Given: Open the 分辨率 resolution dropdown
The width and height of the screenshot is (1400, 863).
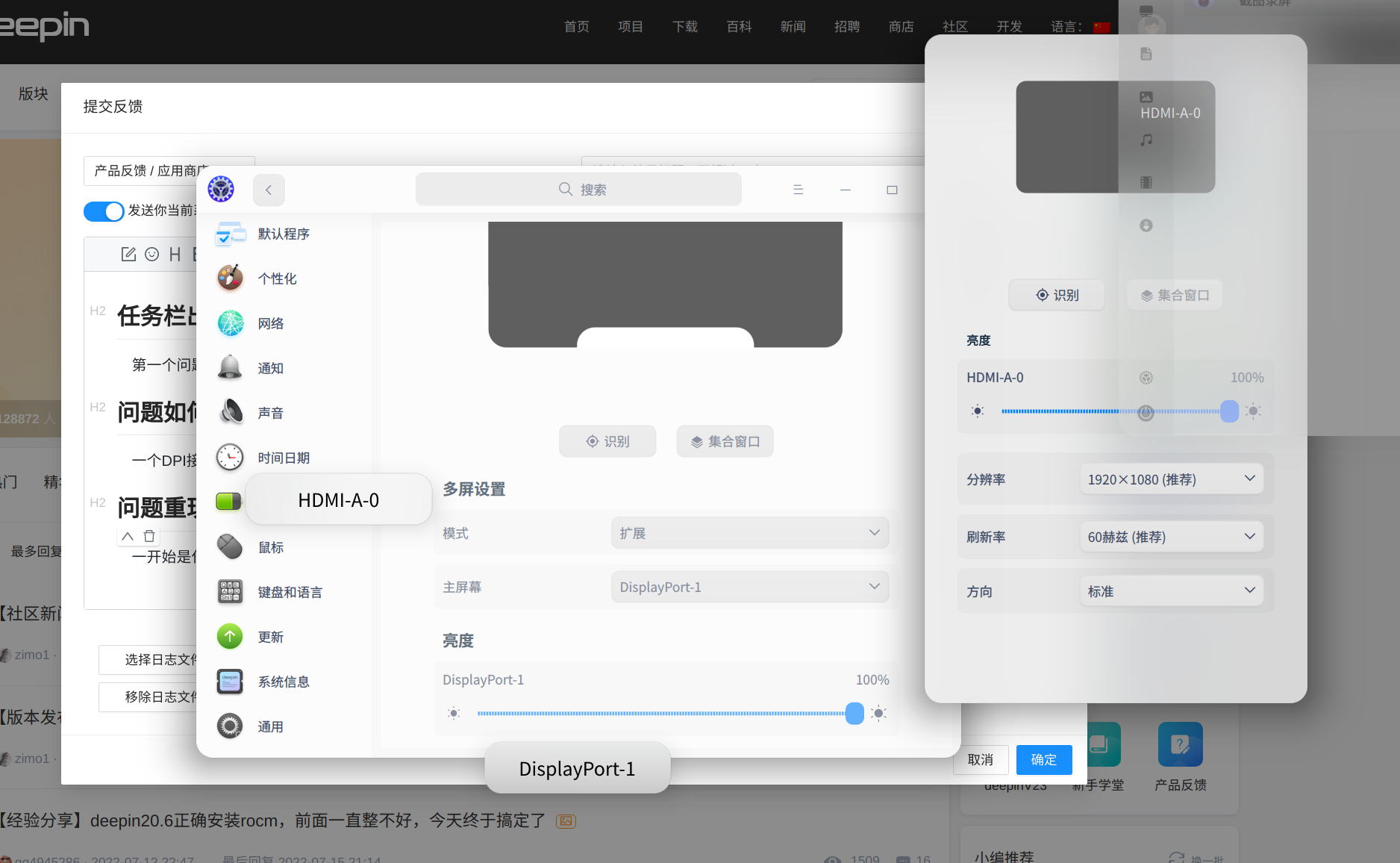Looking at the screenshot, I should pos(1170,479).
